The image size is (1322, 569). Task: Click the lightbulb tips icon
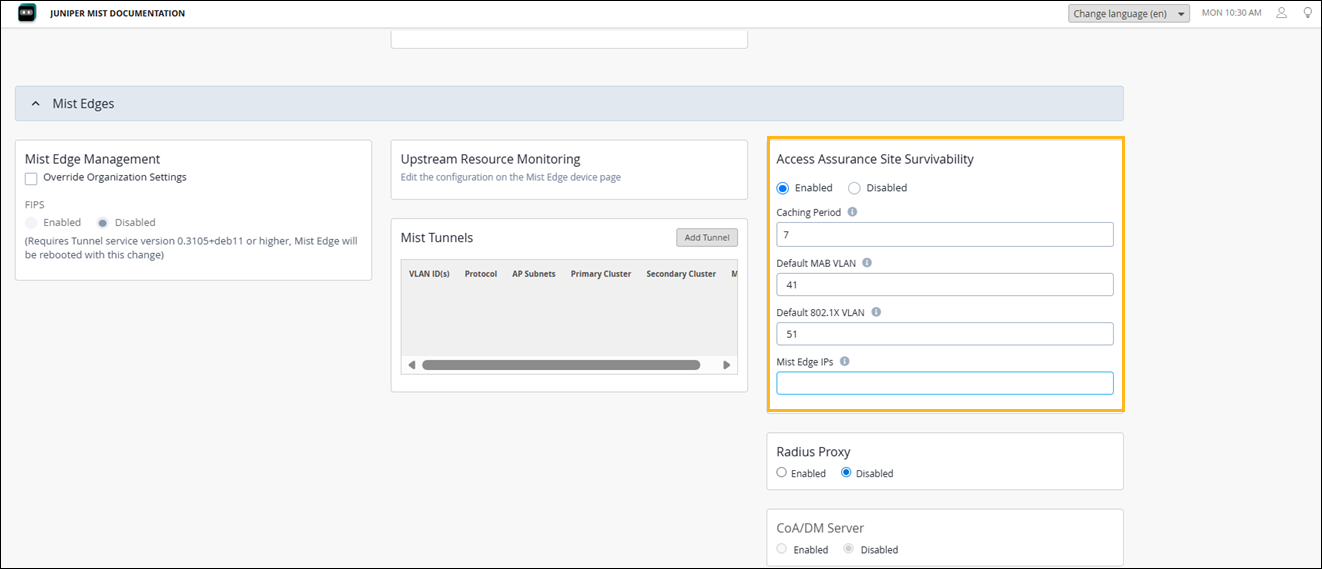(1307, 13)
